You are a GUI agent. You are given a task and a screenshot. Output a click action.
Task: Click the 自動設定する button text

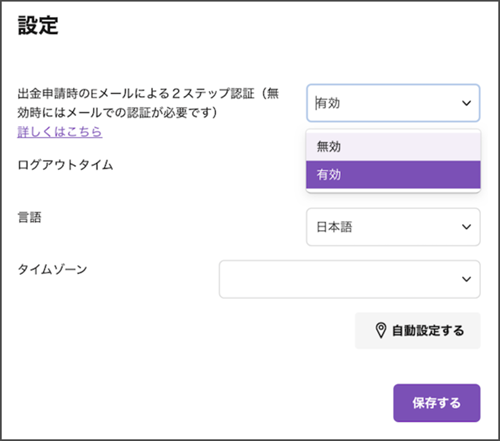click(428, 331)
